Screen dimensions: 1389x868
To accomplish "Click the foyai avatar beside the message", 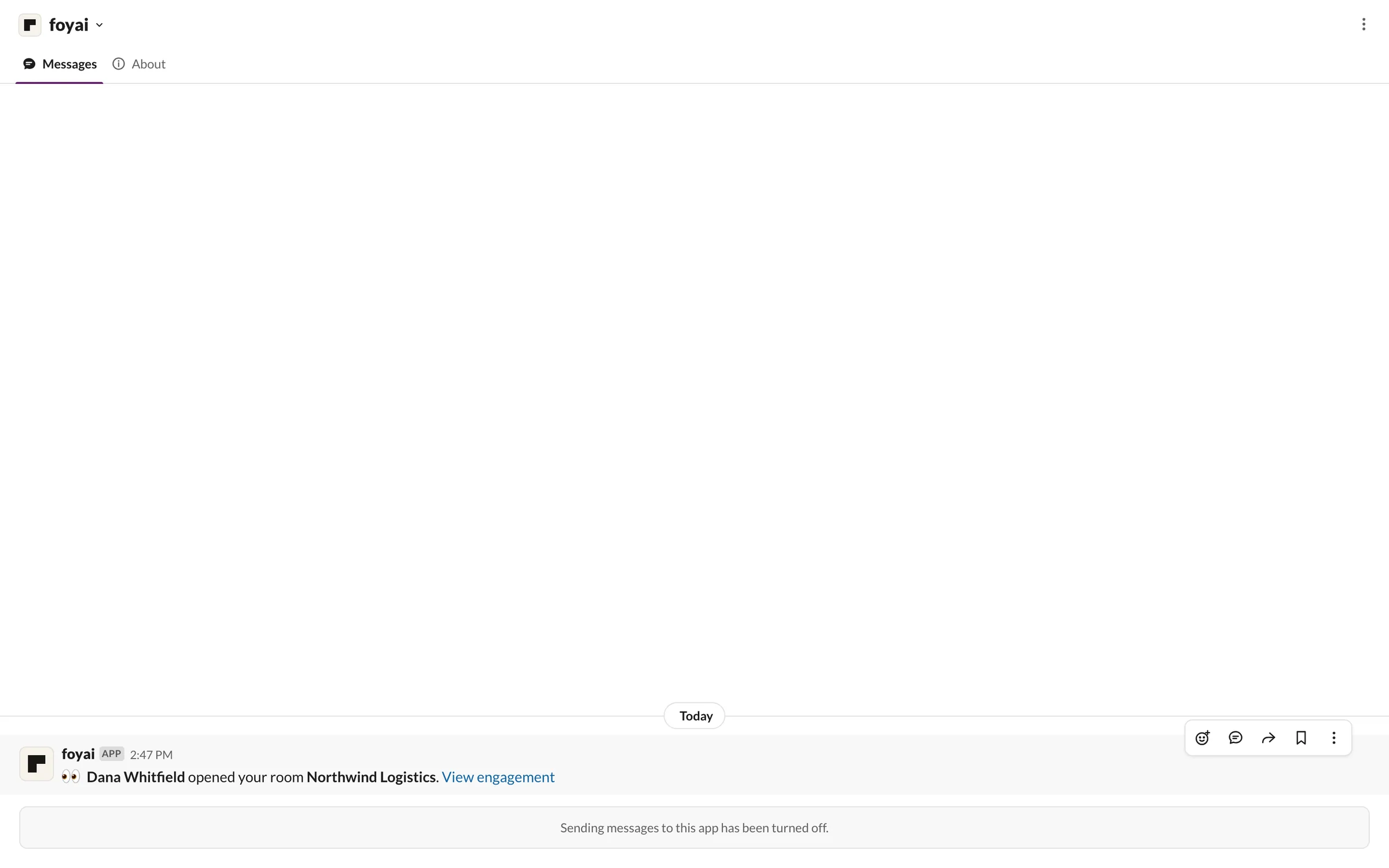I will 36,763.
